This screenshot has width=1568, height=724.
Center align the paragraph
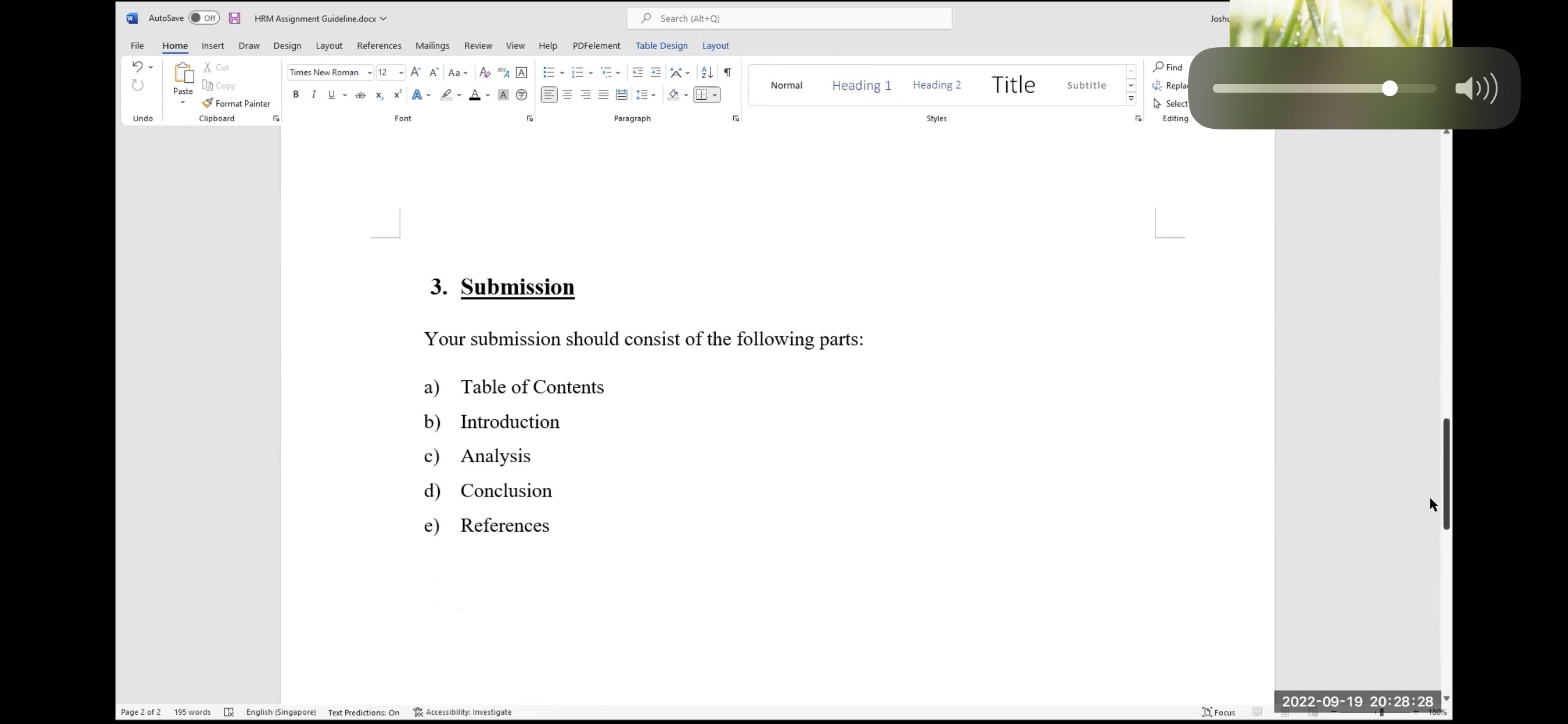point(568,95)
